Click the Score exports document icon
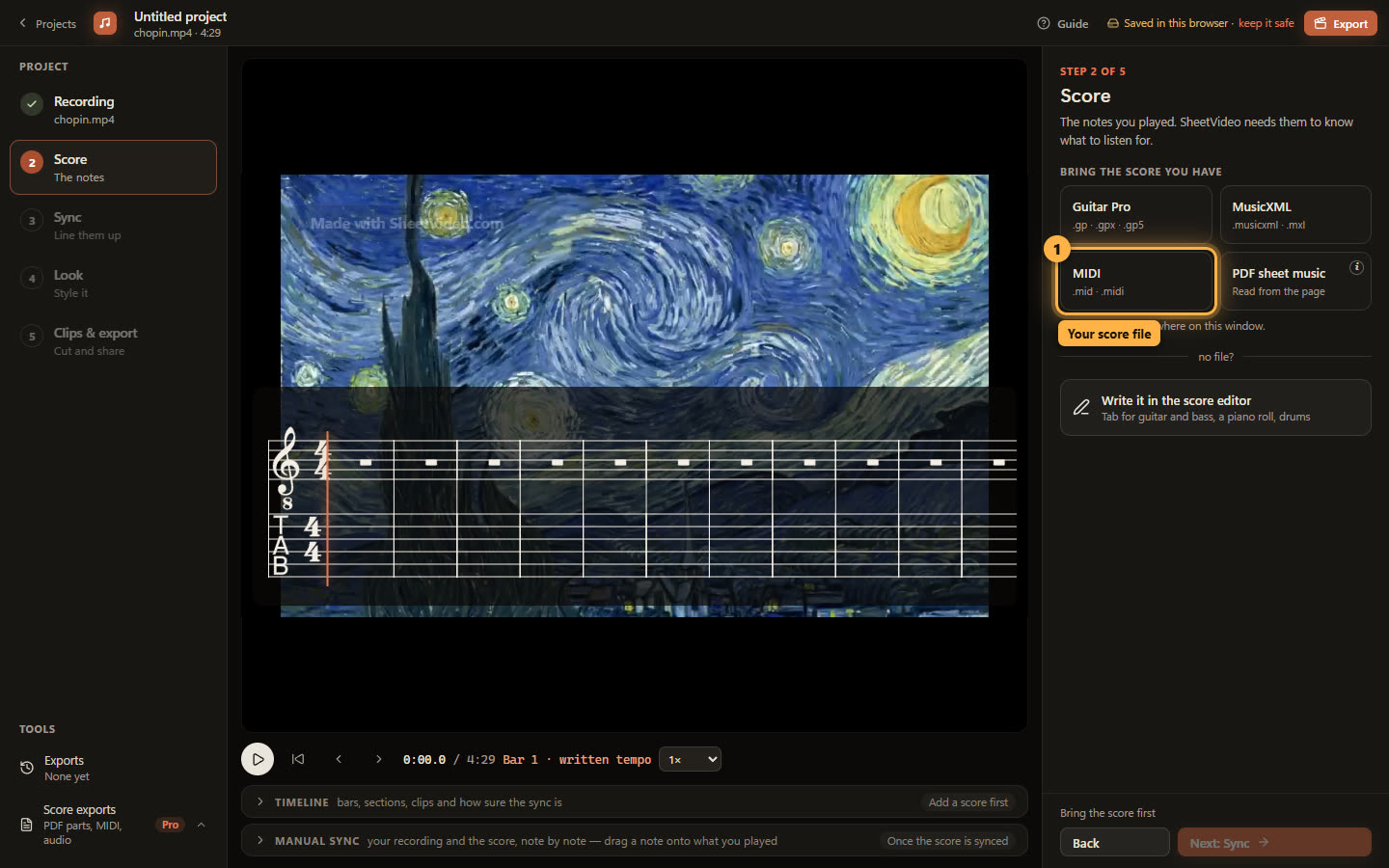Screen dimensions: 1389x868 click(27, 825)
